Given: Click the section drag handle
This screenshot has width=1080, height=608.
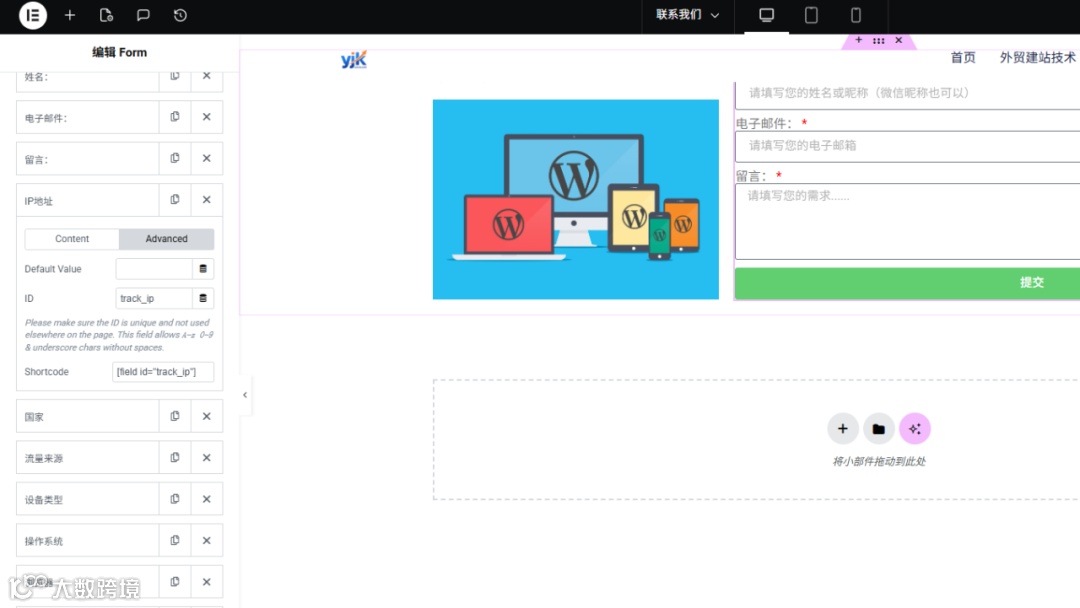Looking at the screenshot, I should tap(879, 41).
